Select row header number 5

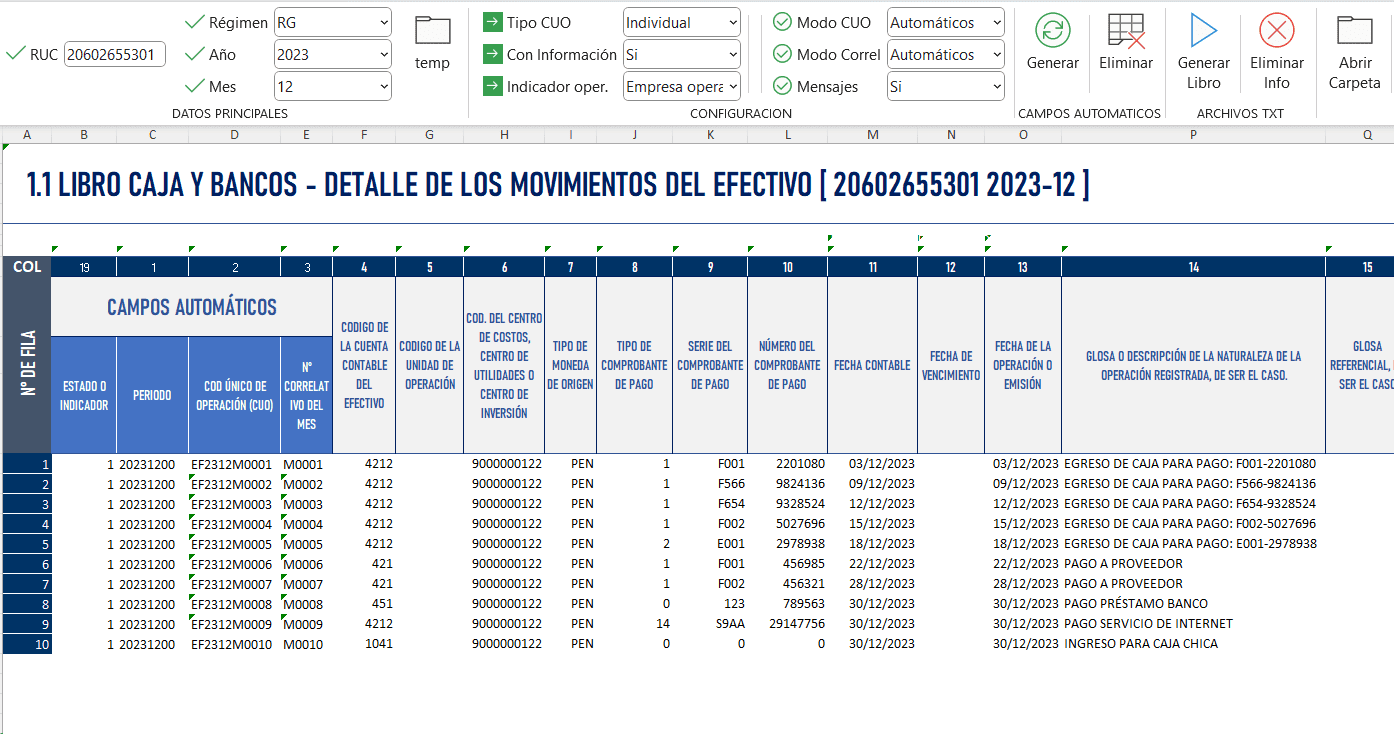[27, 544]
